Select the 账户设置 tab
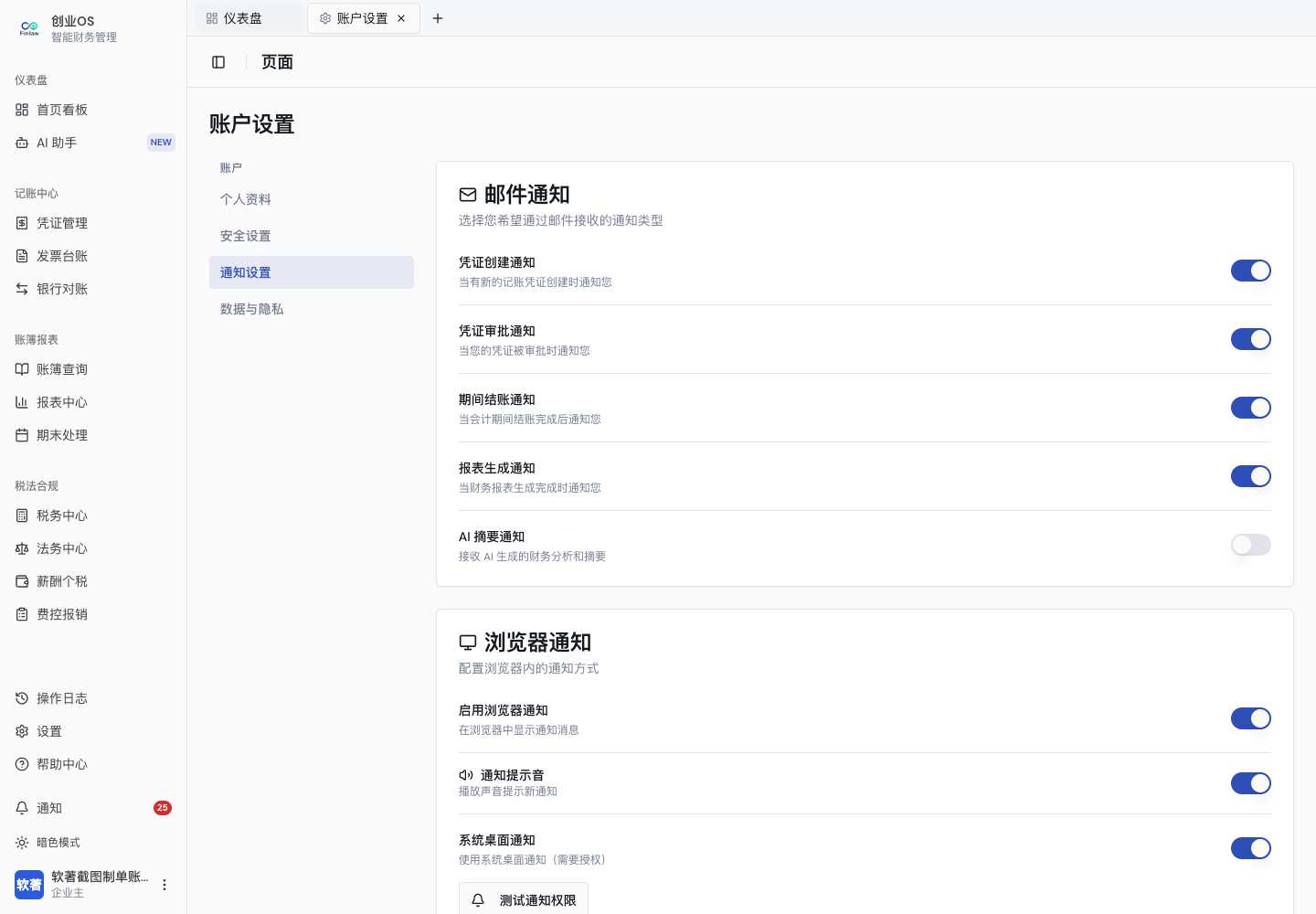The height and width of the screenshot is (914, 1316). click(363, 18)
